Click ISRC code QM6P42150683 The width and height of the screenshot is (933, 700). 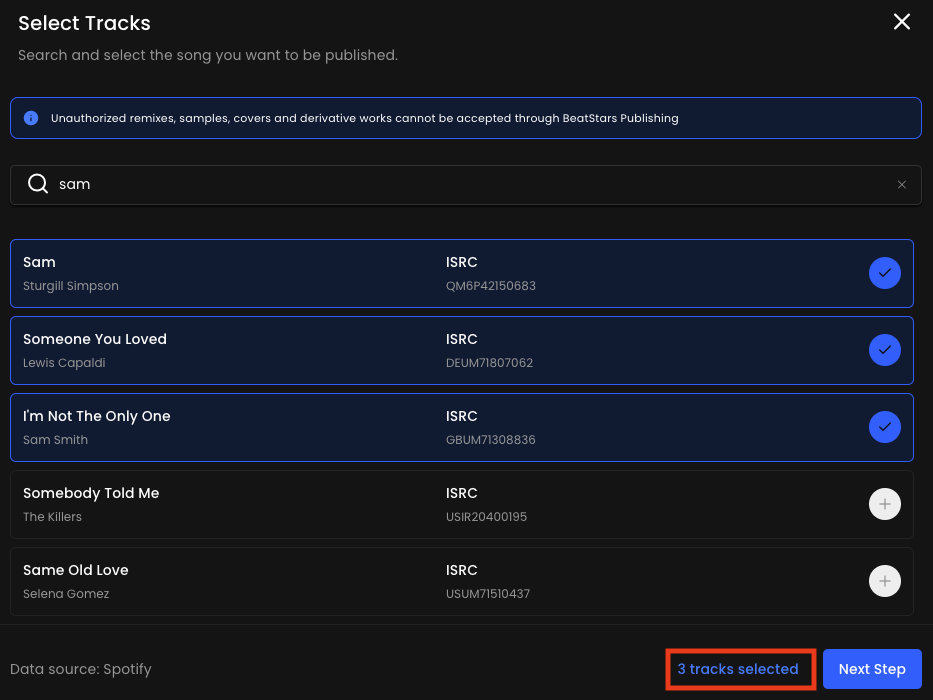(491, 286)
